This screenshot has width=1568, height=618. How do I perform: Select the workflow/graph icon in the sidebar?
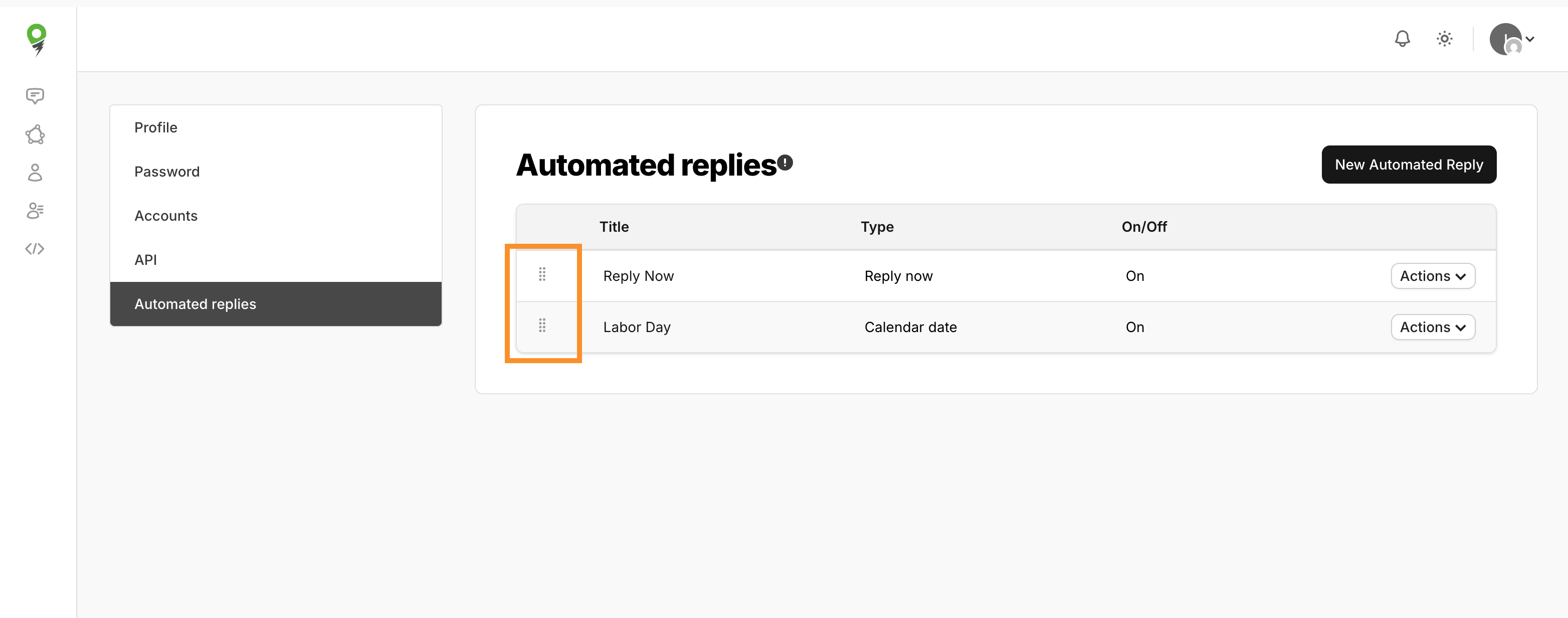(x=35, y=134)
